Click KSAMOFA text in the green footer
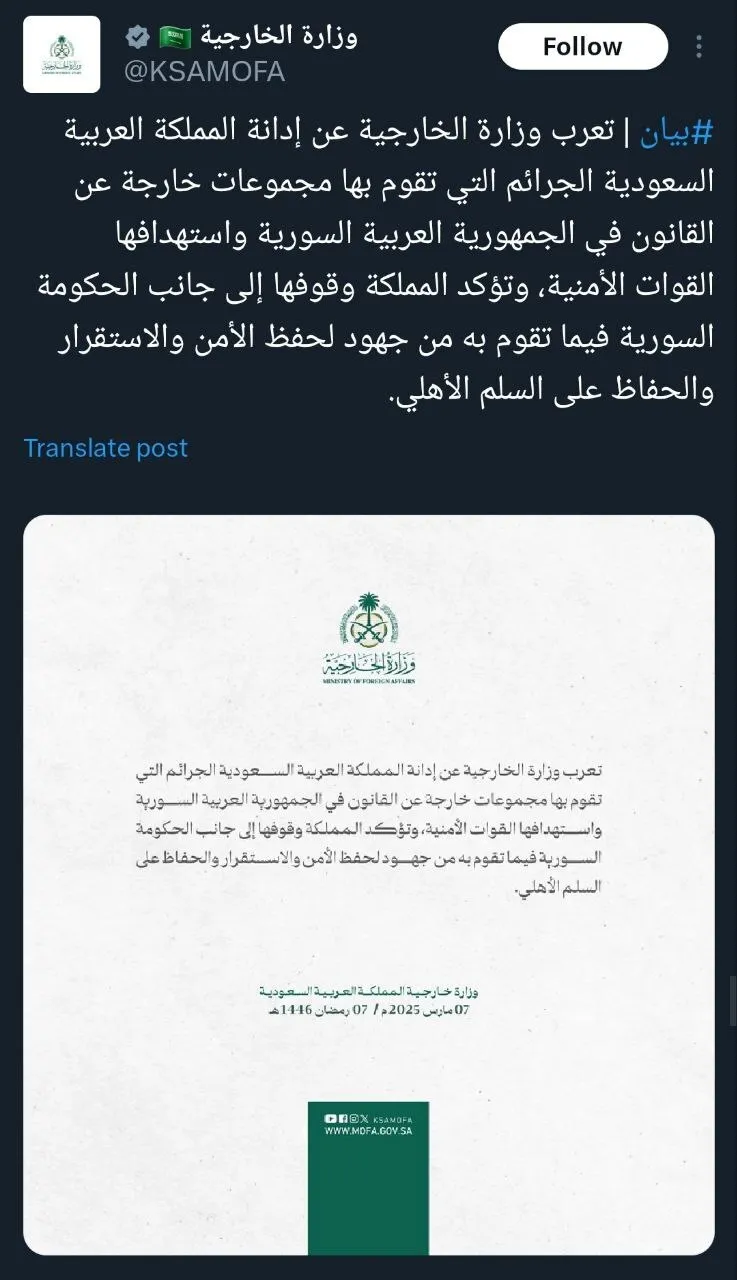The height and width of the screenshot is (1280, 737). coord(393,1119)
